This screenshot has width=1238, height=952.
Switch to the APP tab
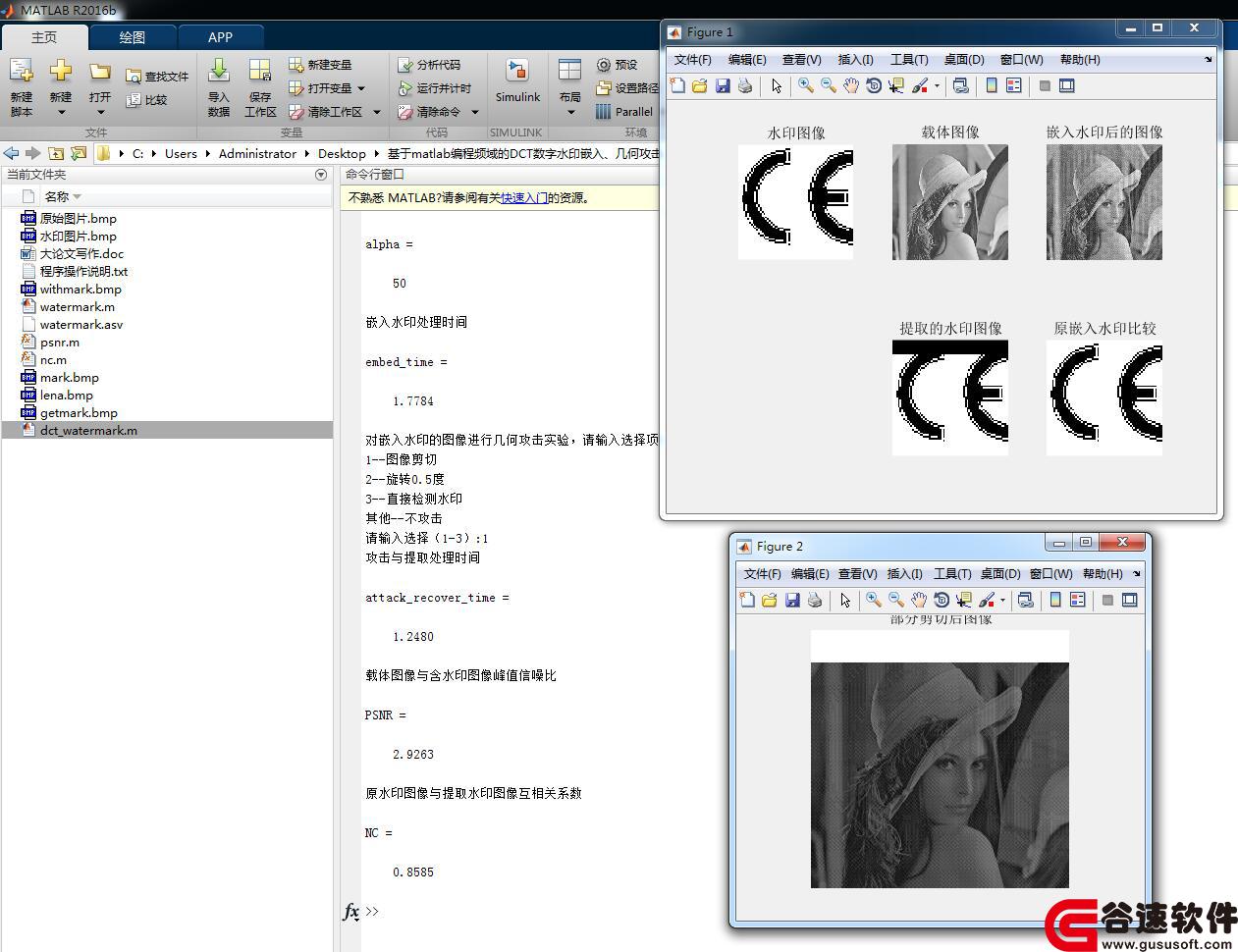pos(221,37)
